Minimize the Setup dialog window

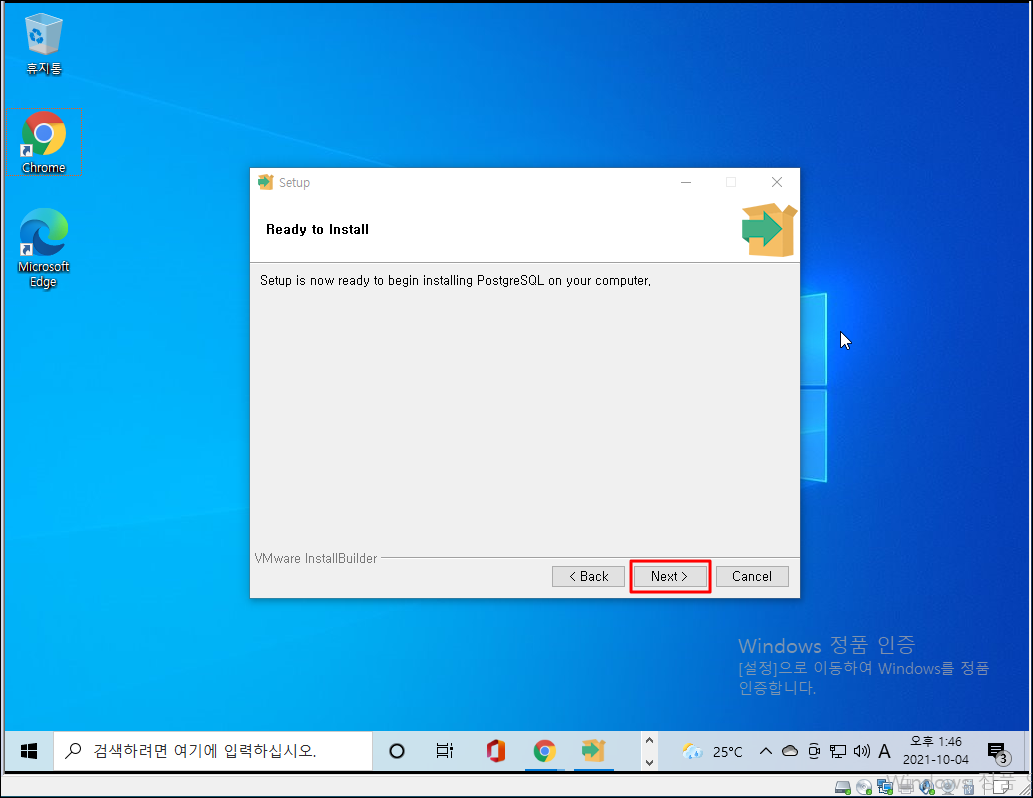pyautogui.click(x=686, y=183)
